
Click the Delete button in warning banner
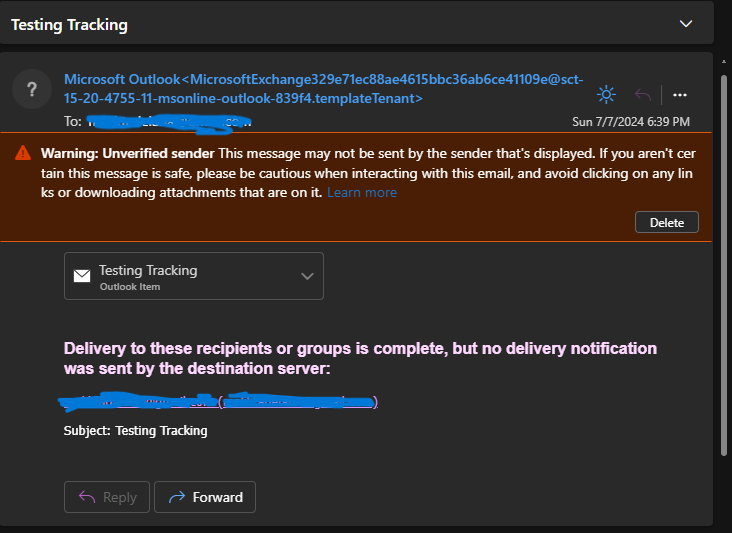point(667,222)
